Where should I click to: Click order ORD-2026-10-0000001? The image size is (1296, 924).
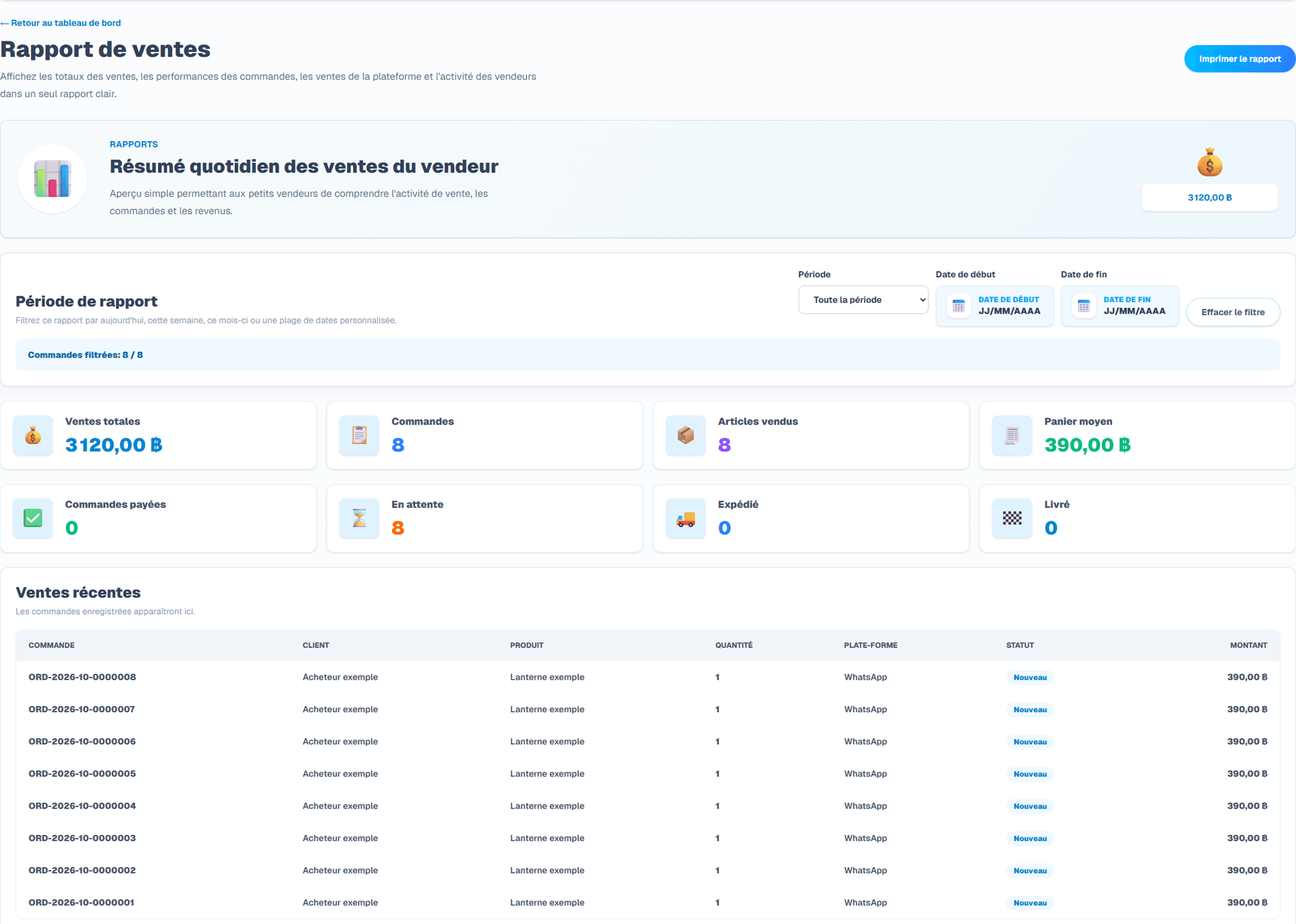[81, 902]
